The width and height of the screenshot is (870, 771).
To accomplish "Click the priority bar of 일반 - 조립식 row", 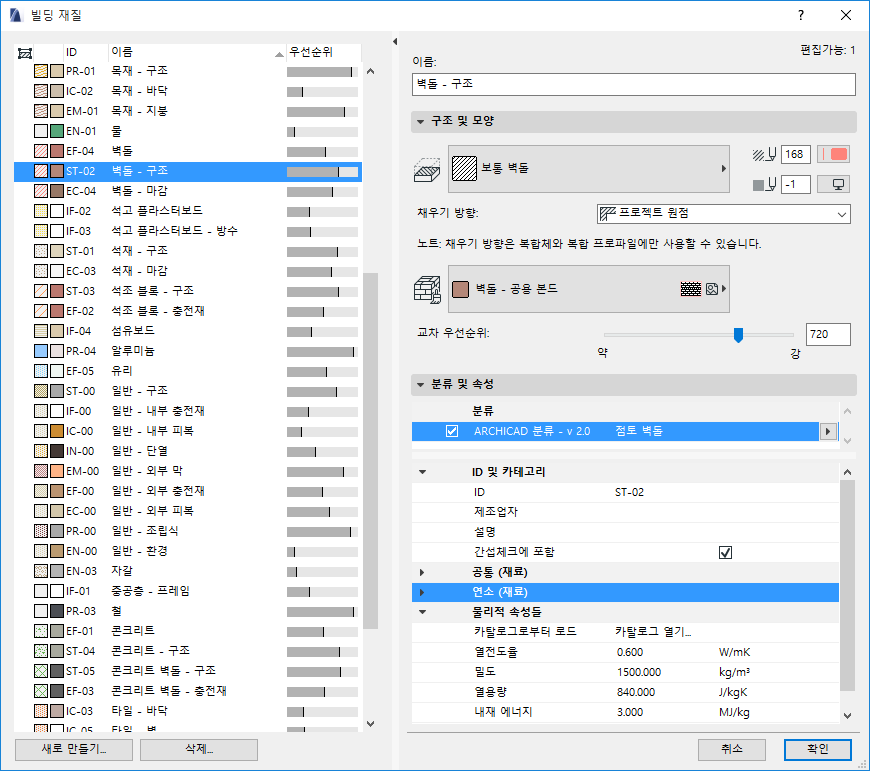I will pyautogui.click(x=322, y=532).
